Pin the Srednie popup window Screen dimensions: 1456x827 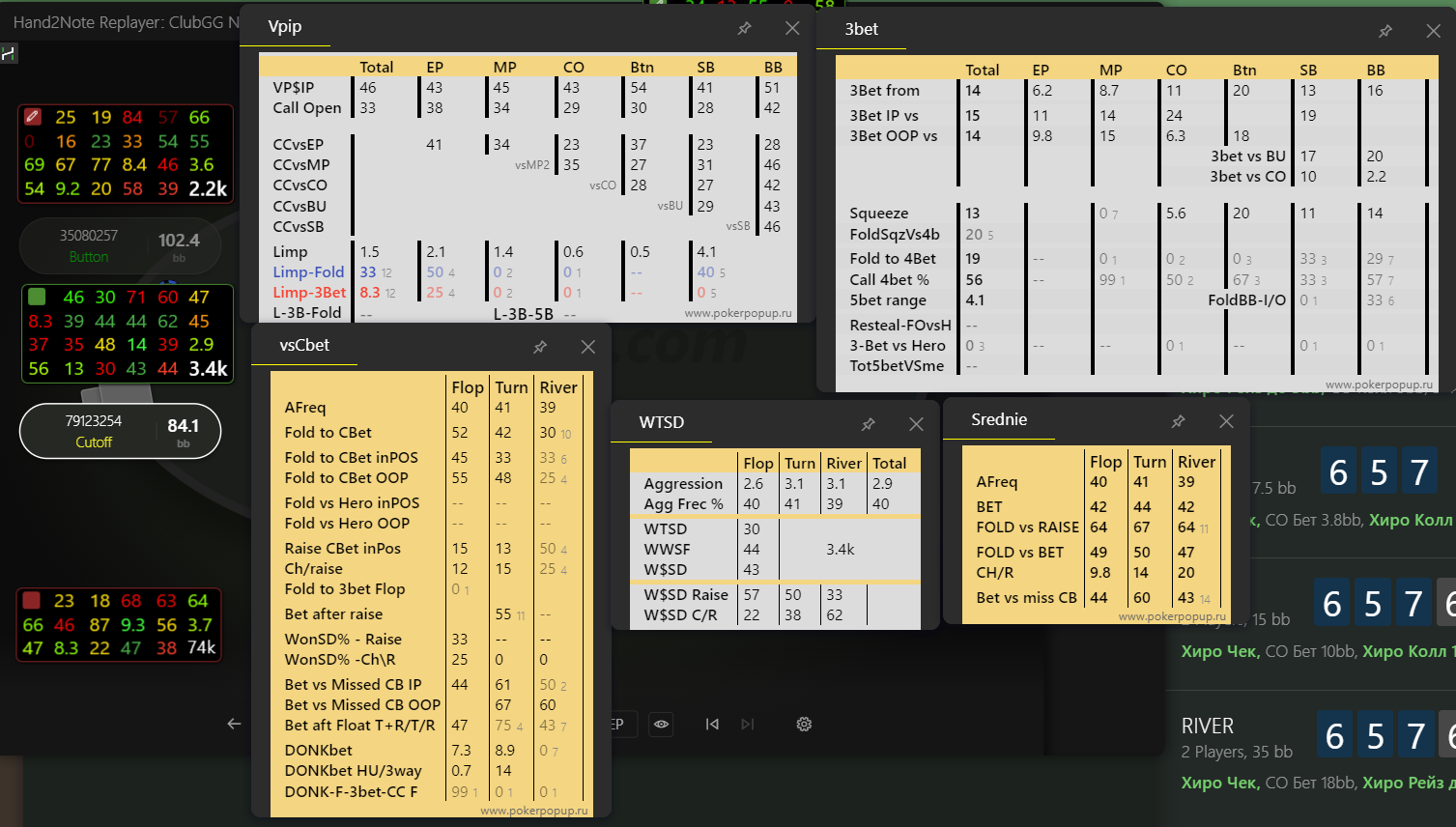tap(1179, 421)
